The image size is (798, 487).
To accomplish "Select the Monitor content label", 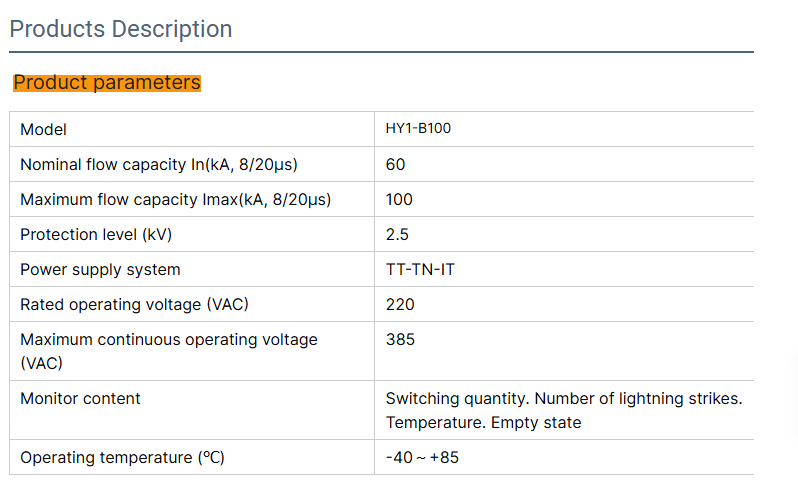I will (x=80, y=398).
